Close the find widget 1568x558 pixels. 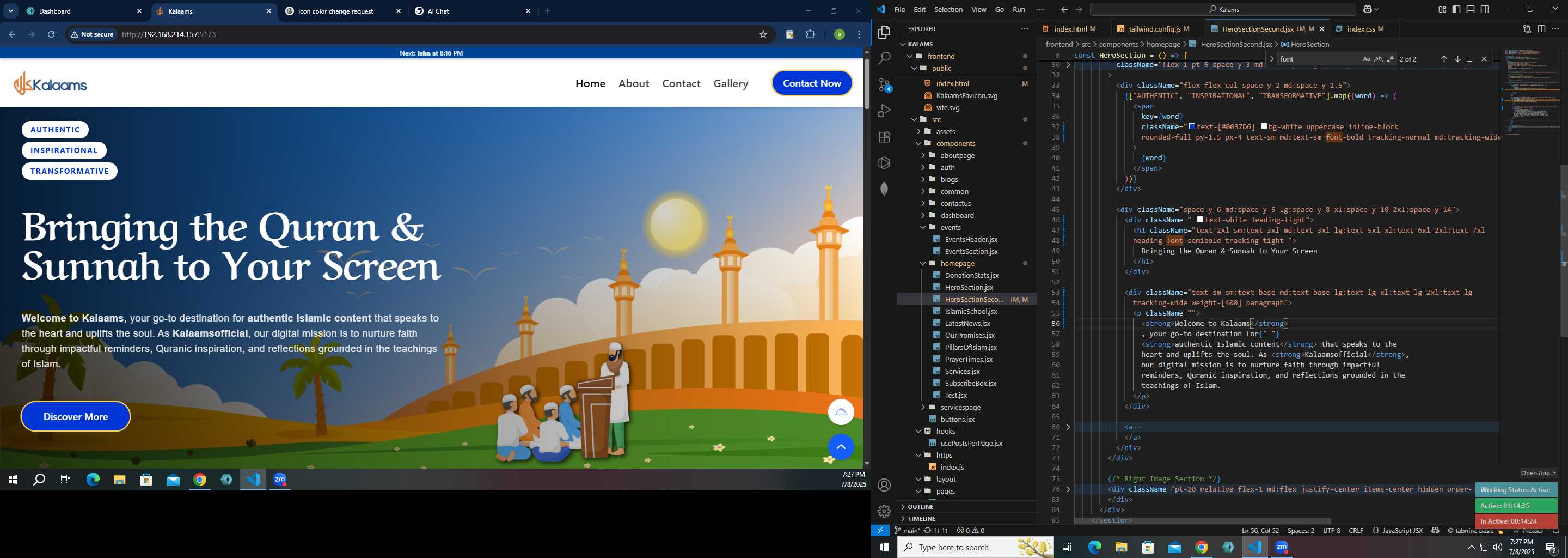1484,59
